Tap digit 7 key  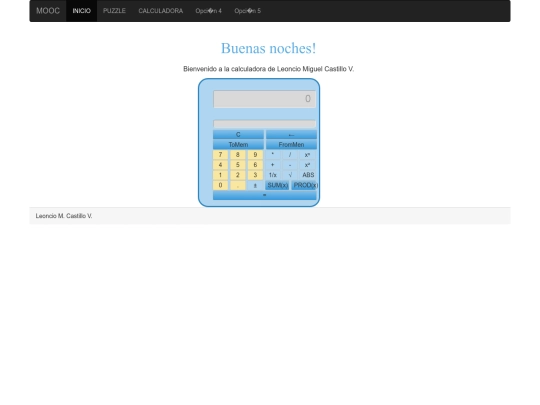220,155
